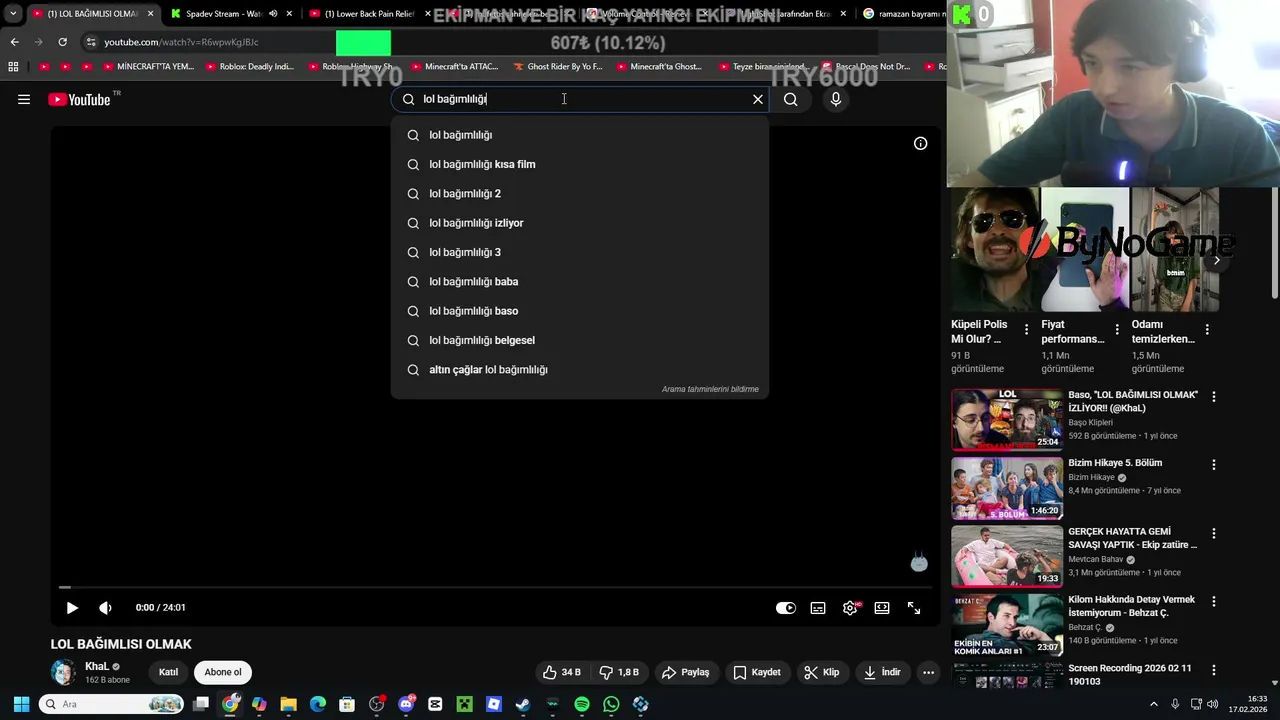This screenshot has height=720, width=1280.
Task: Switch to theater mode
Action: (x=882, y=608)
